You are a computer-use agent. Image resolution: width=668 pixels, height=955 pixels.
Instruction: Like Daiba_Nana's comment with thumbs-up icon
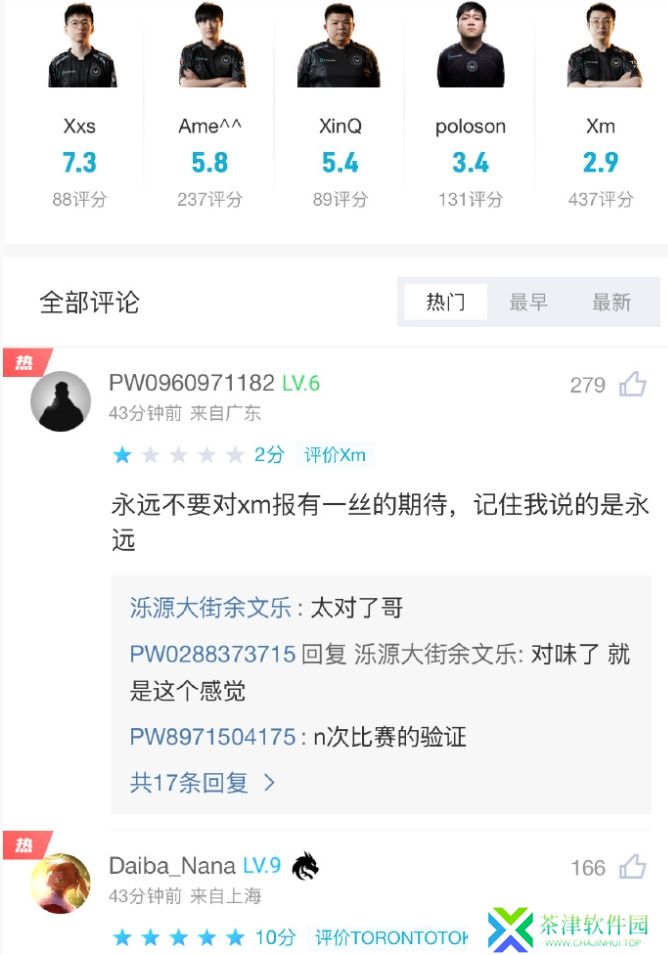(632, 867)
